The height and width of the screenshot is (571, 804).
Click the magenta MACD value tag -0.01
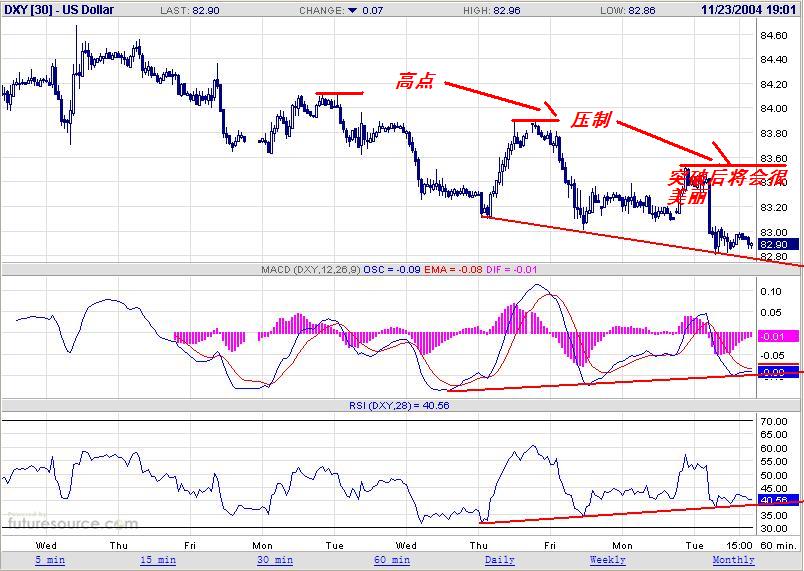[x=778, y=336]
